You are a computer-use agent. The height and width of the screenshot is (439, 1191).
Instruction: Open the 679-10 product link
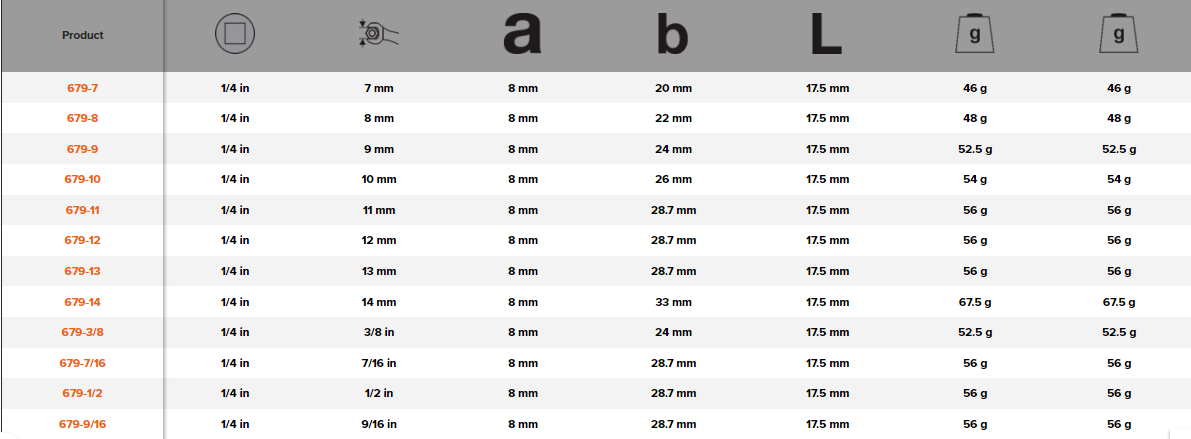(x=83, y=179)
